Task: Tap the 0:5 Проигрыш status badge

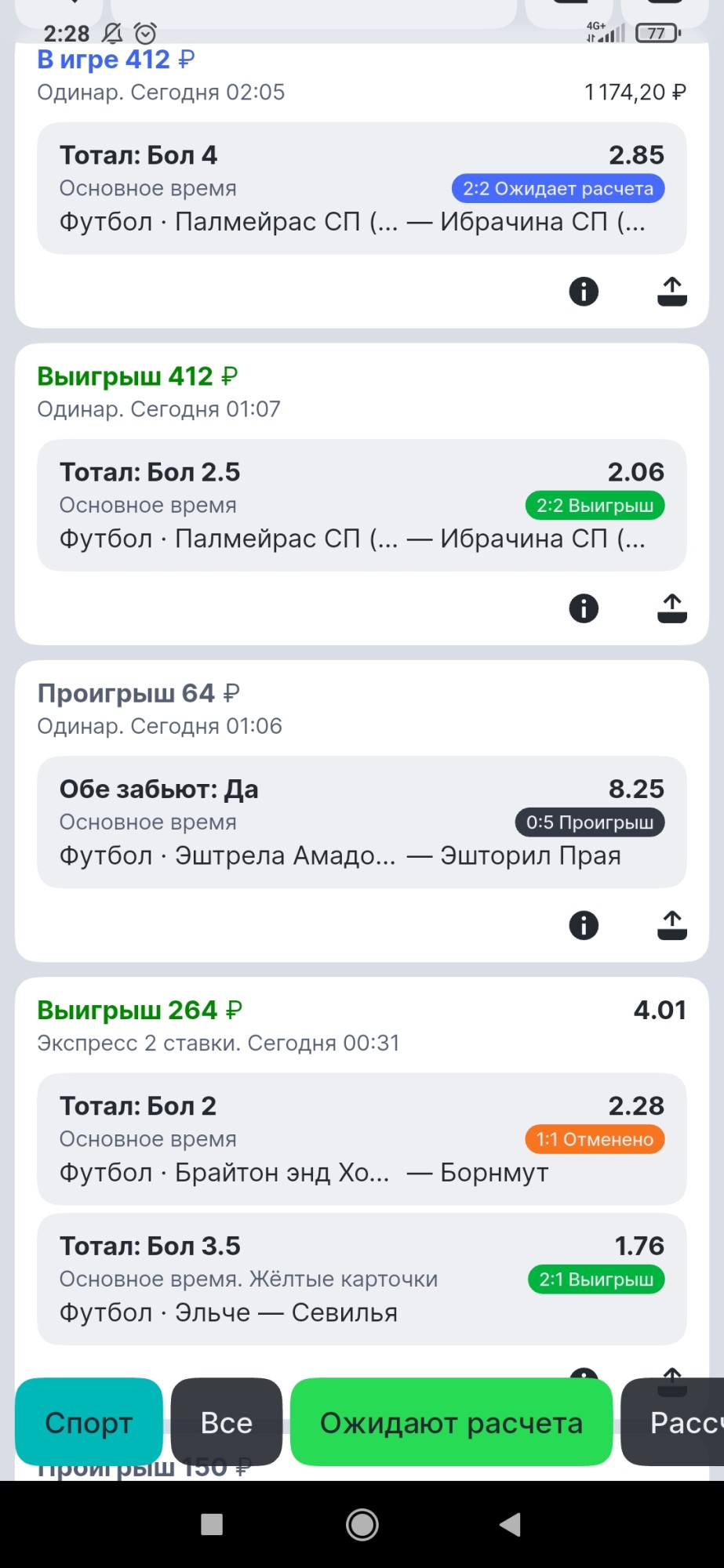Action: pos(589,822)
